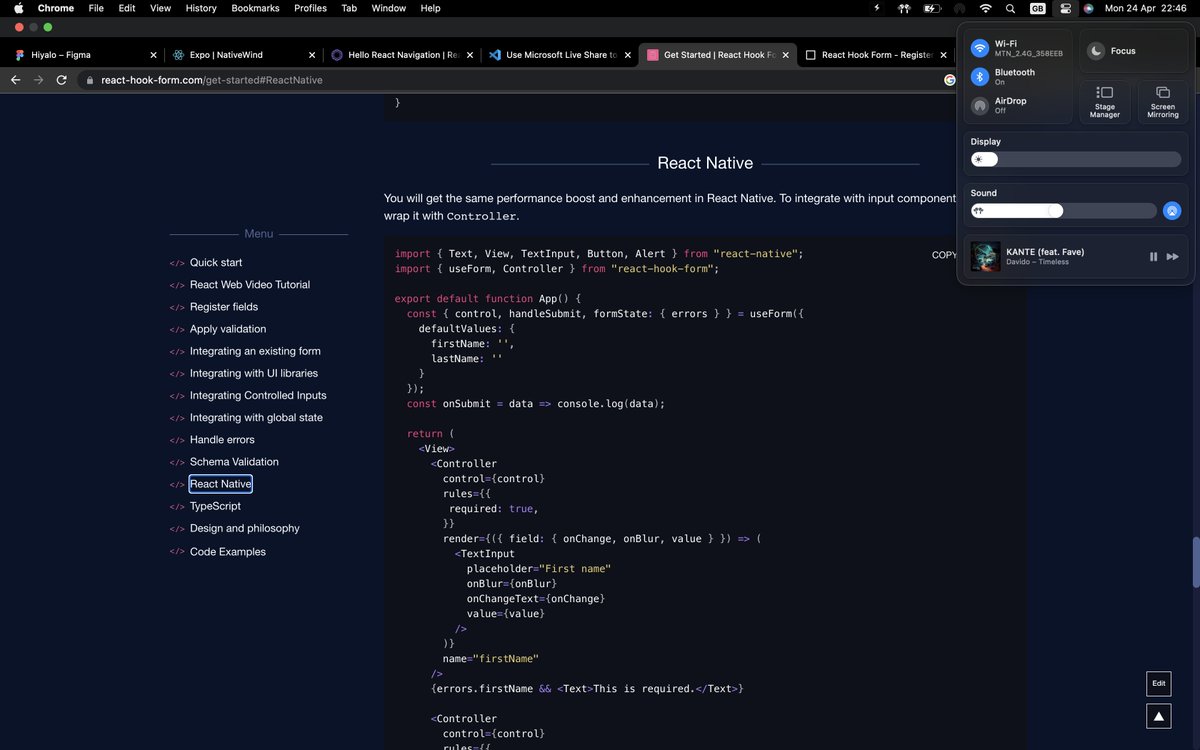Click the battery status icon
The height and width of the screenshot is (750, 1200).
[932, 8]
